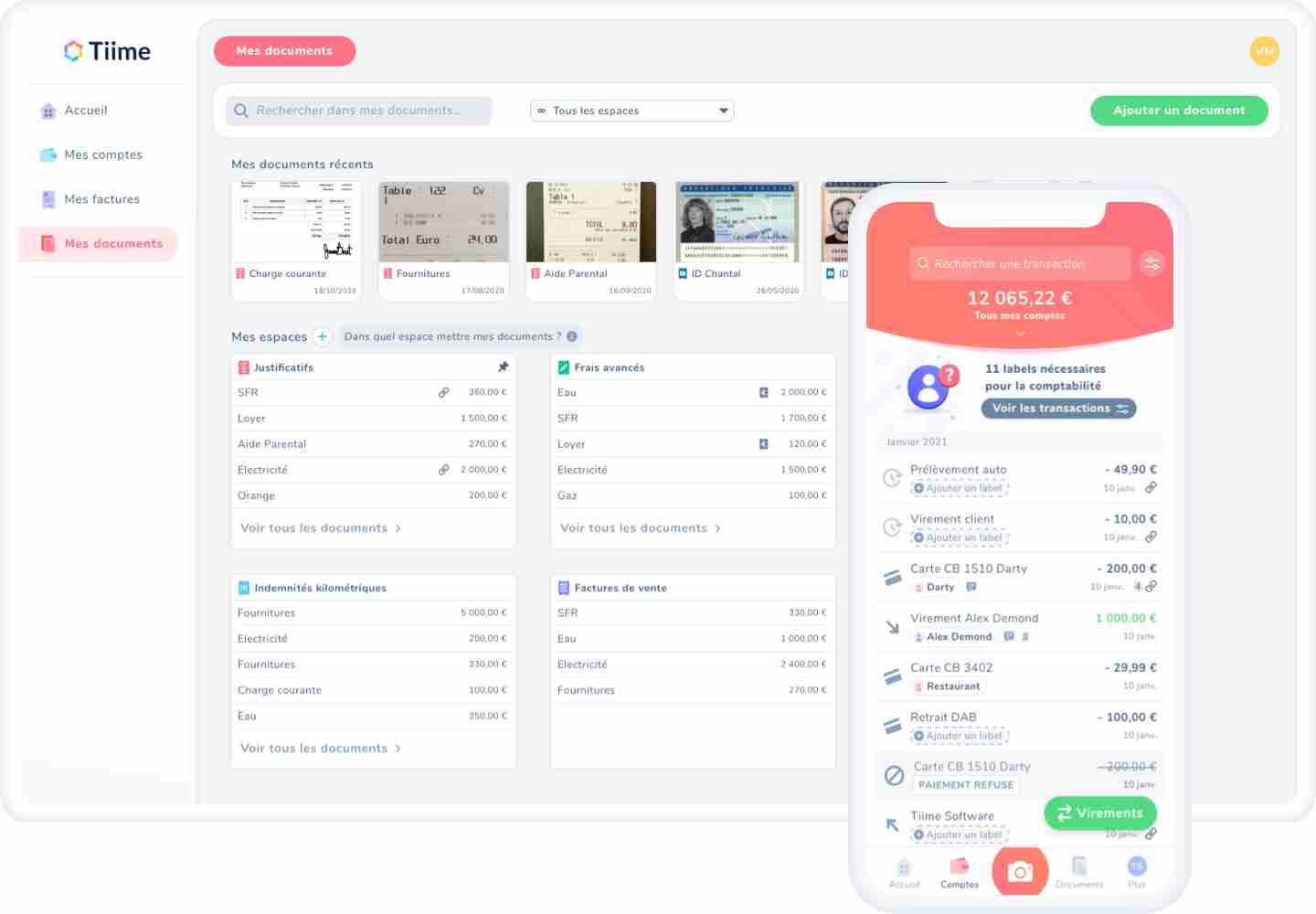Click the Rechercher dans mes documents field
The height and width of the screenshot is (914, 1316).
(x=358, y=111)
